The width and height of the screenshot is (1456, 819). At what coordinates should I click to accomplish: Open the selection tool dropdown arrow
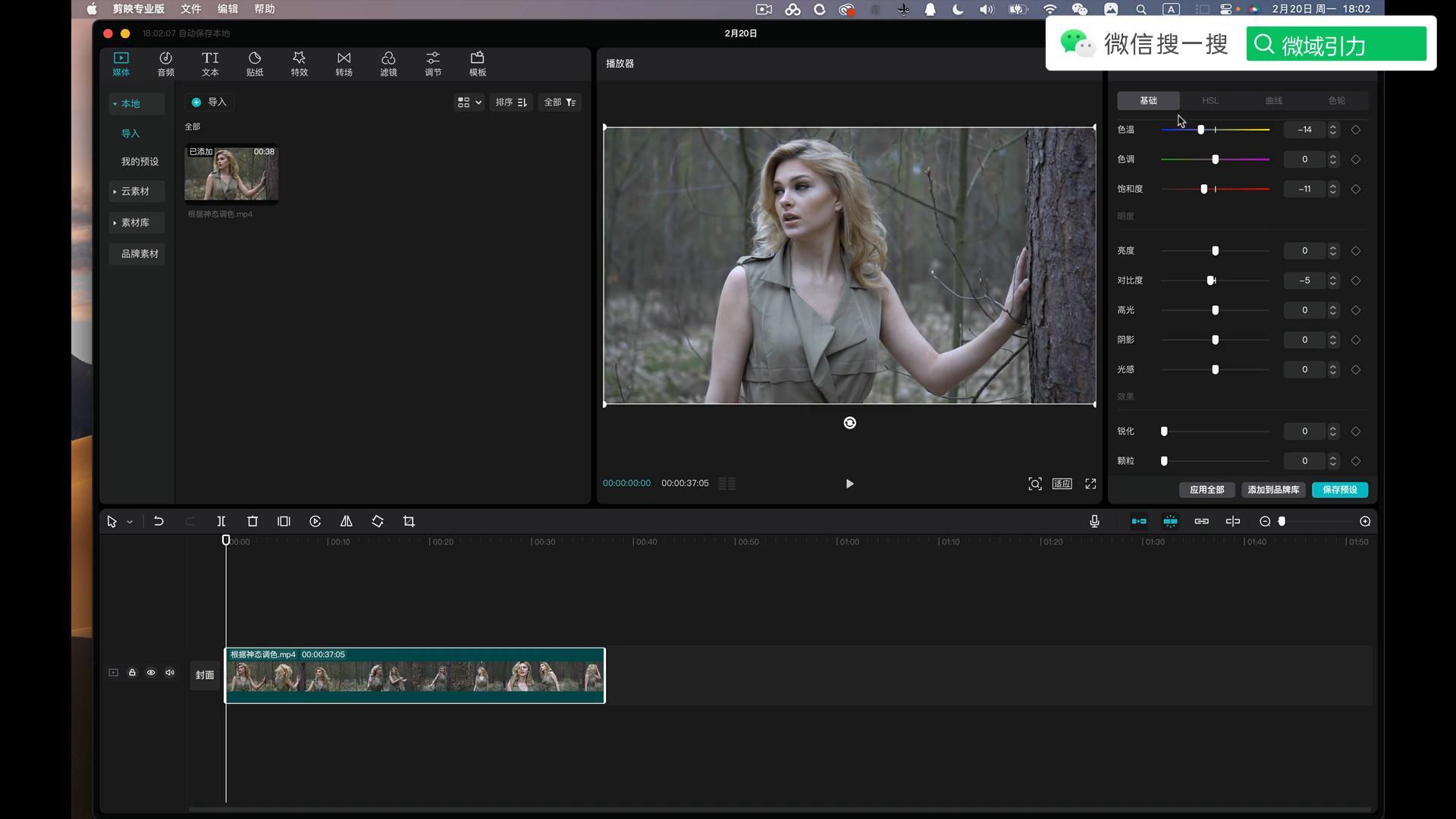click(x=130, y=522)
